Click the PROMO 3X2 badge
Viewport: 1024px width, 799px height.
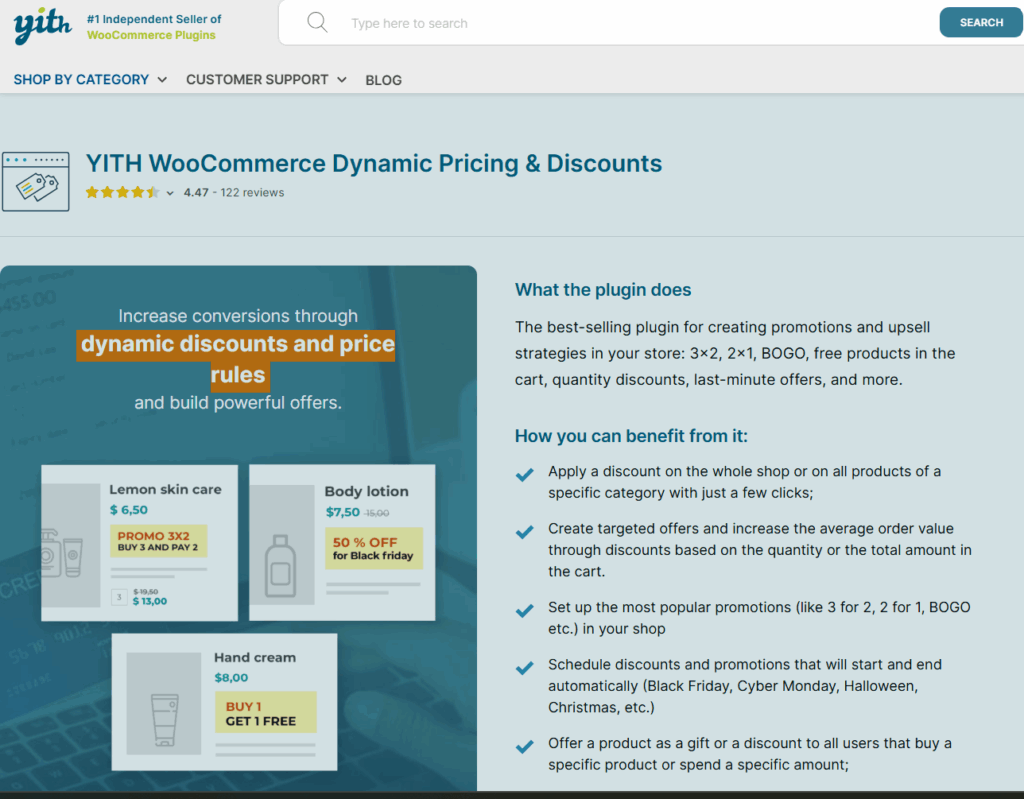coord(159,541)
